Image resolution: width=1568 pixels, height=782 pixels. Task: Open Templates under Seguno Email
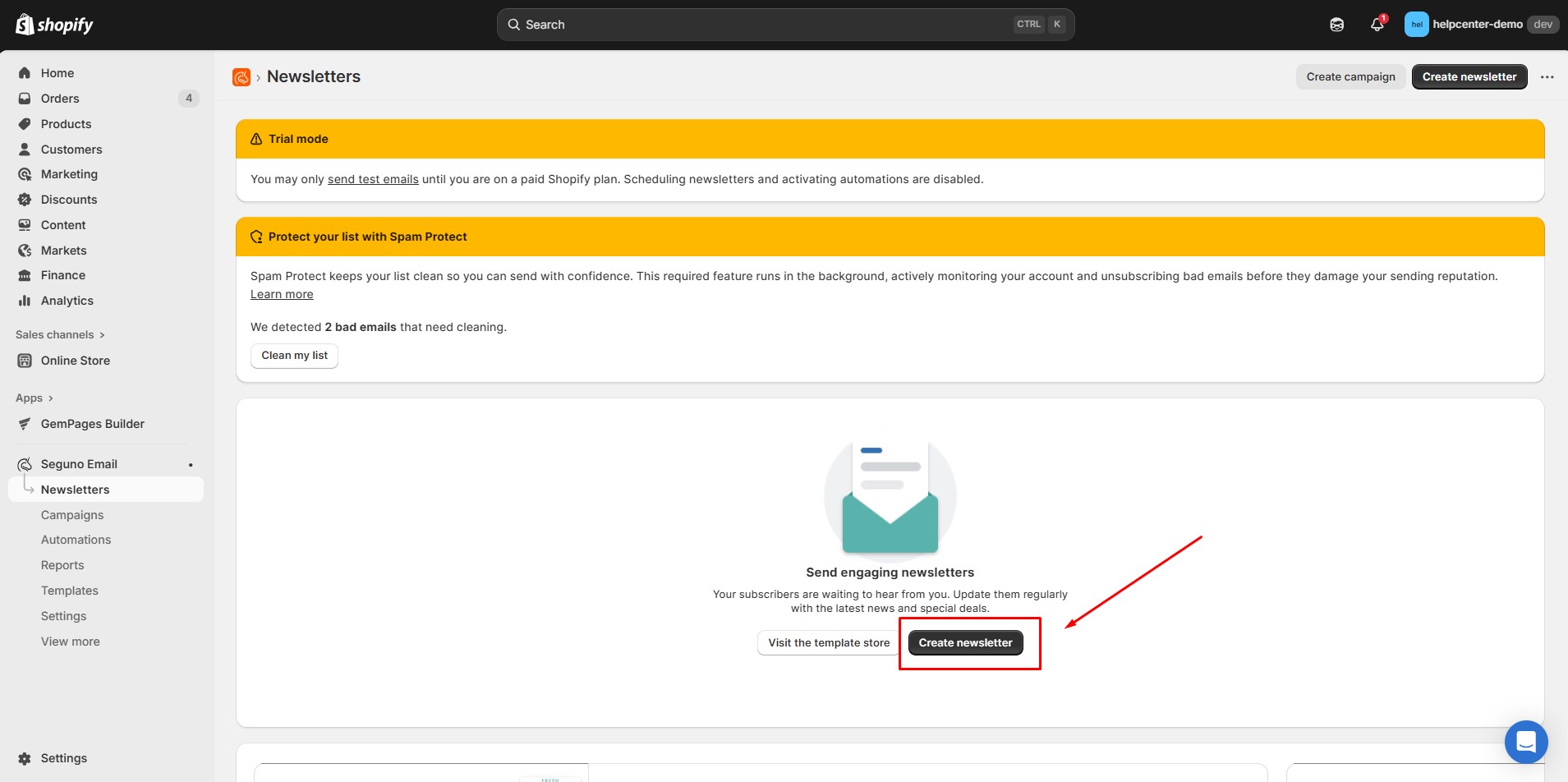(69, 591)
